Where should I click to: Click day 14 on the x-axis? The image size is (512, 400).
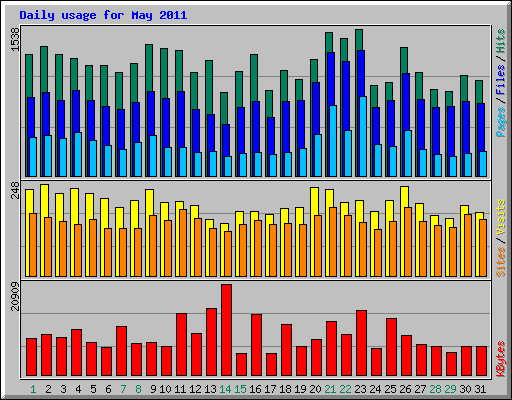225,389
